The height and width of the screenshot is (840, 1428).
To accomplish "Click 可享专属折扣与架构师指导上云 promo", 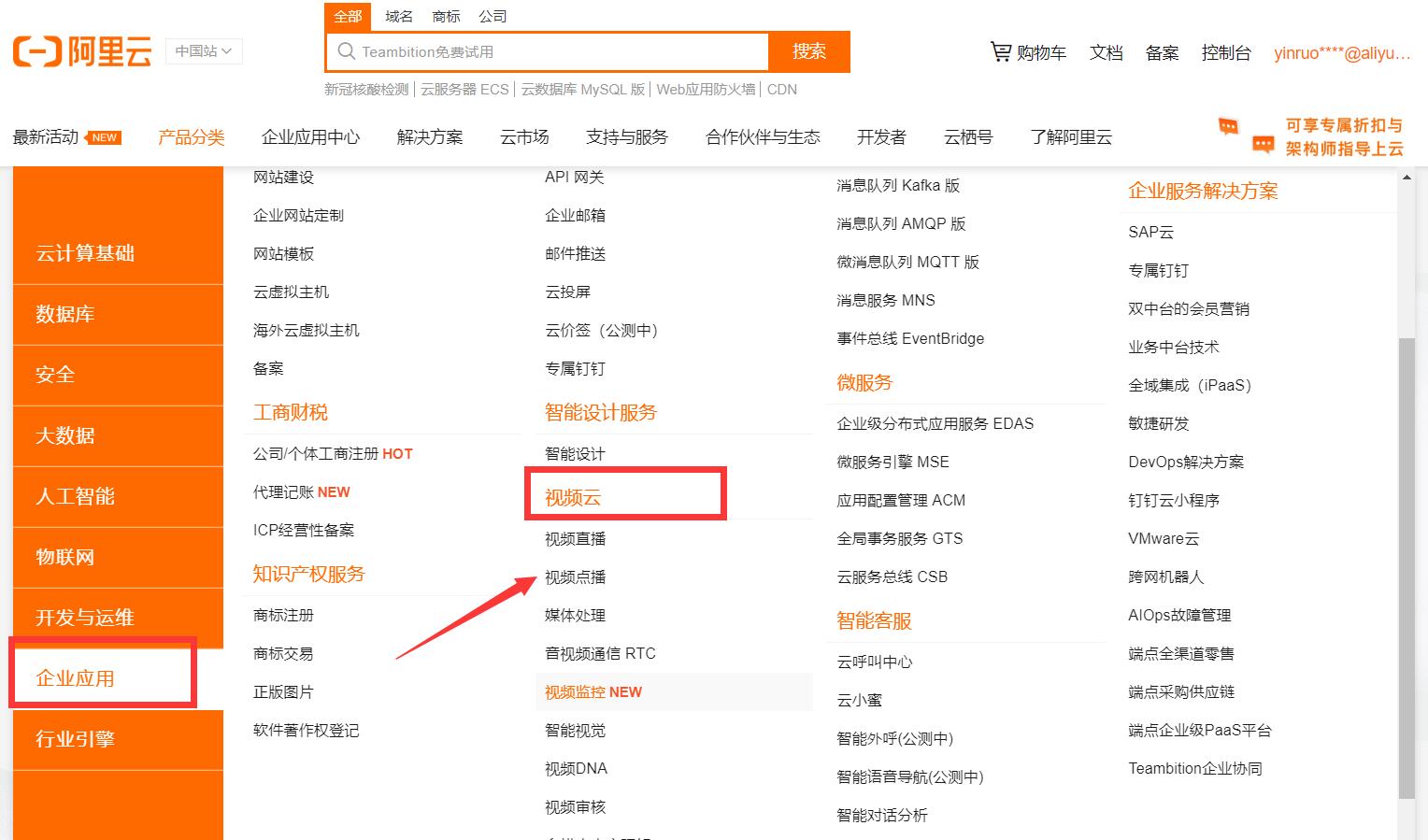I will point(1344,136).
